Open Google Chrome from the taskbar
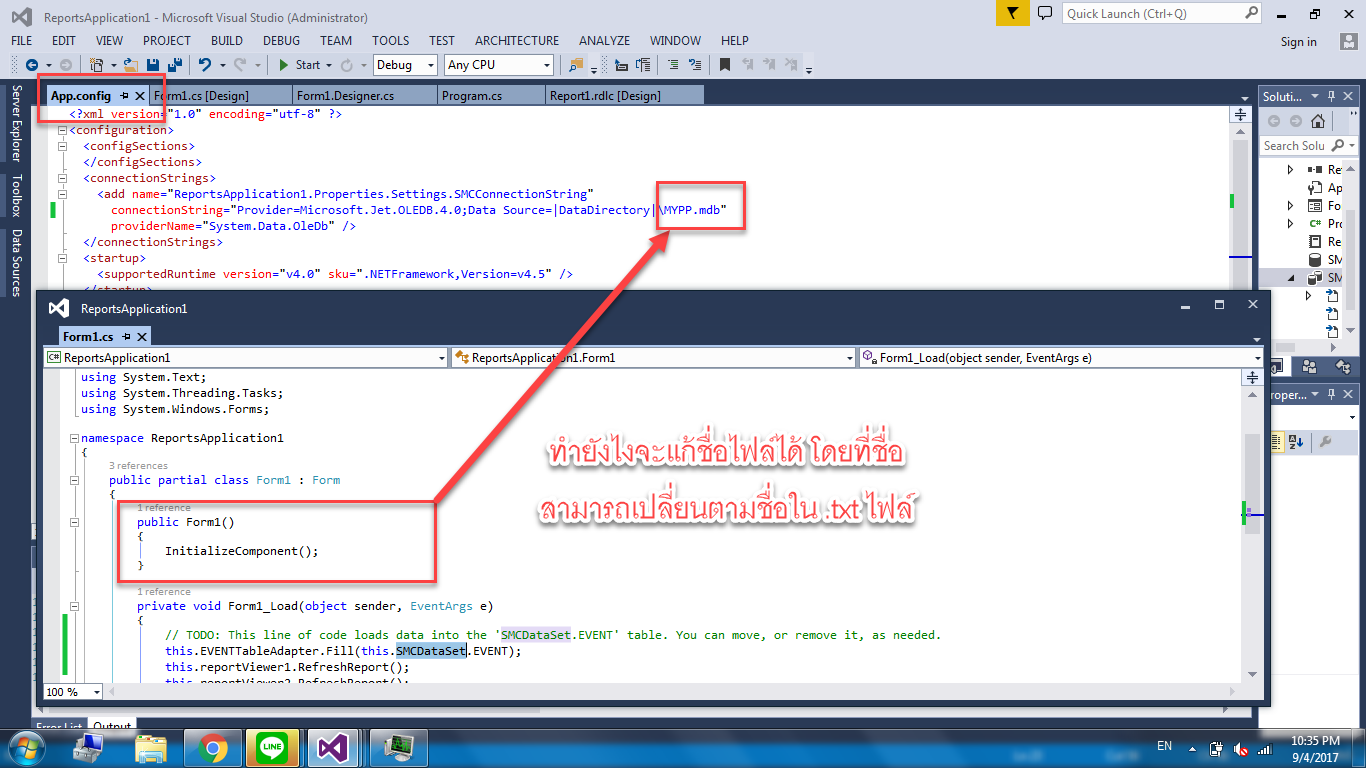This screenshot has width=1366, height=768. pos(212,747)
